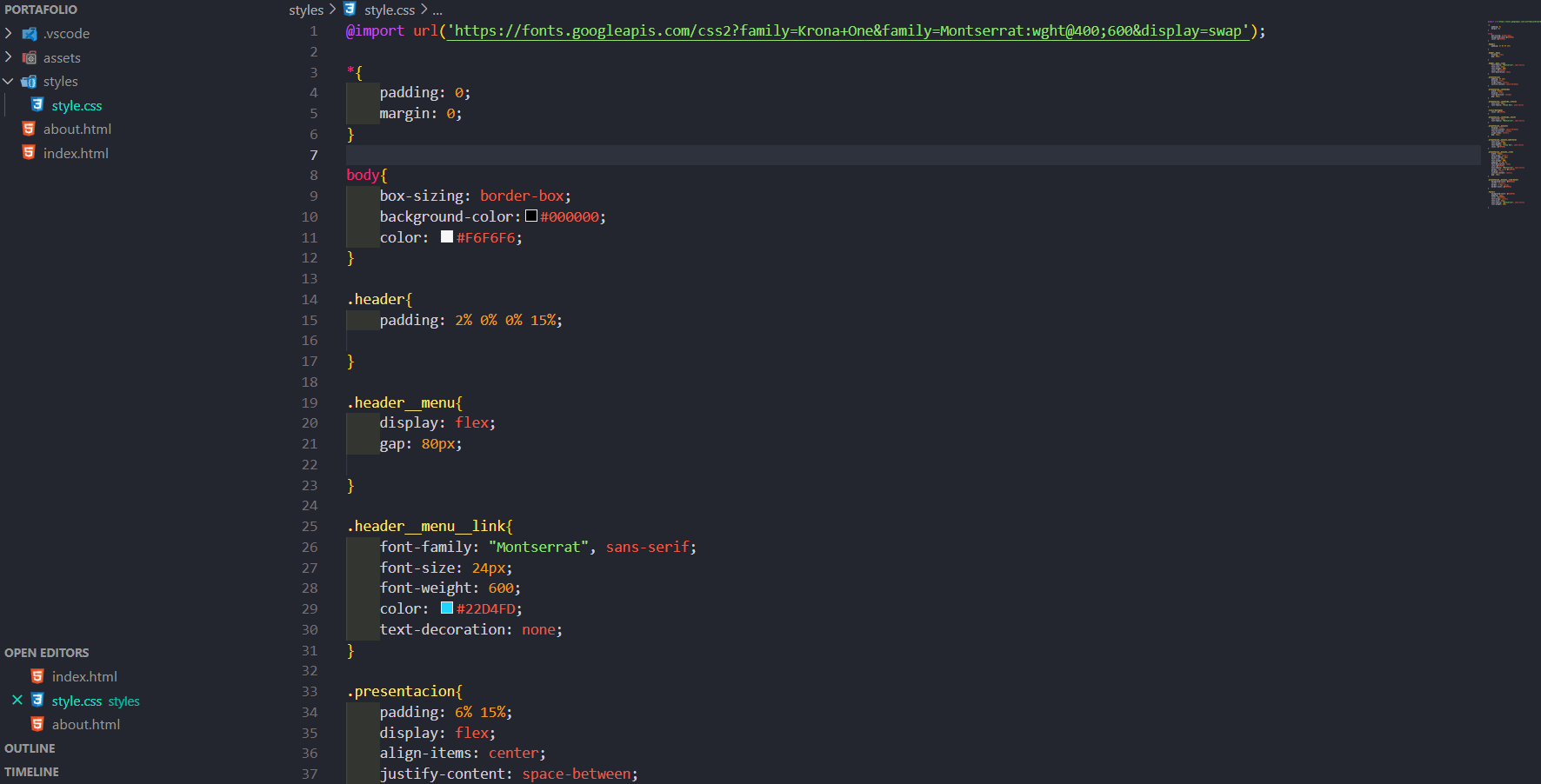Open style.css in the explorer tree
The height and width of the screenshot is (784, 1541).
[x=77, y=106]
